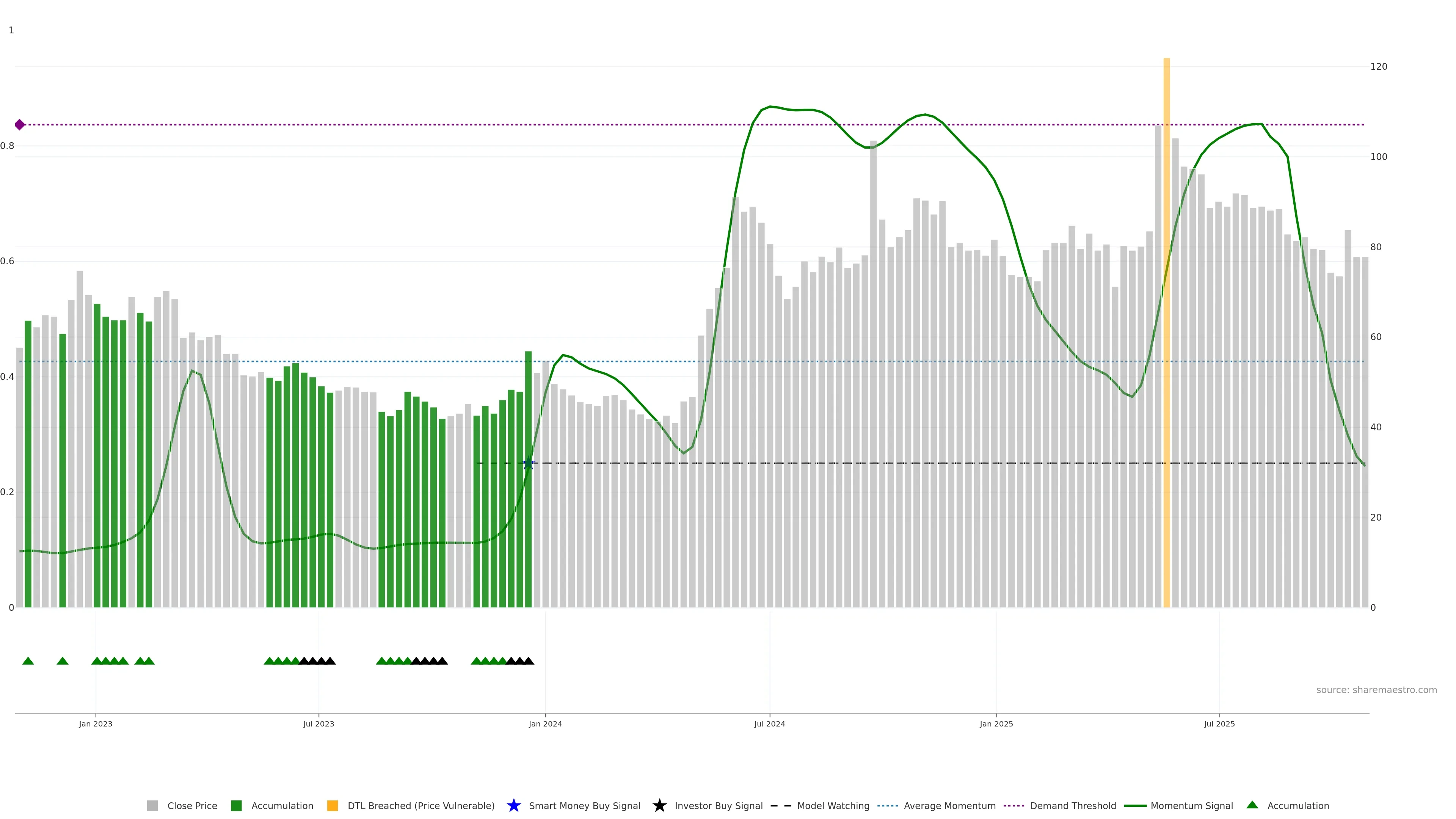Click the gray Close Price legend square
Screen dimensions: 1456x819
click(152, 805)
